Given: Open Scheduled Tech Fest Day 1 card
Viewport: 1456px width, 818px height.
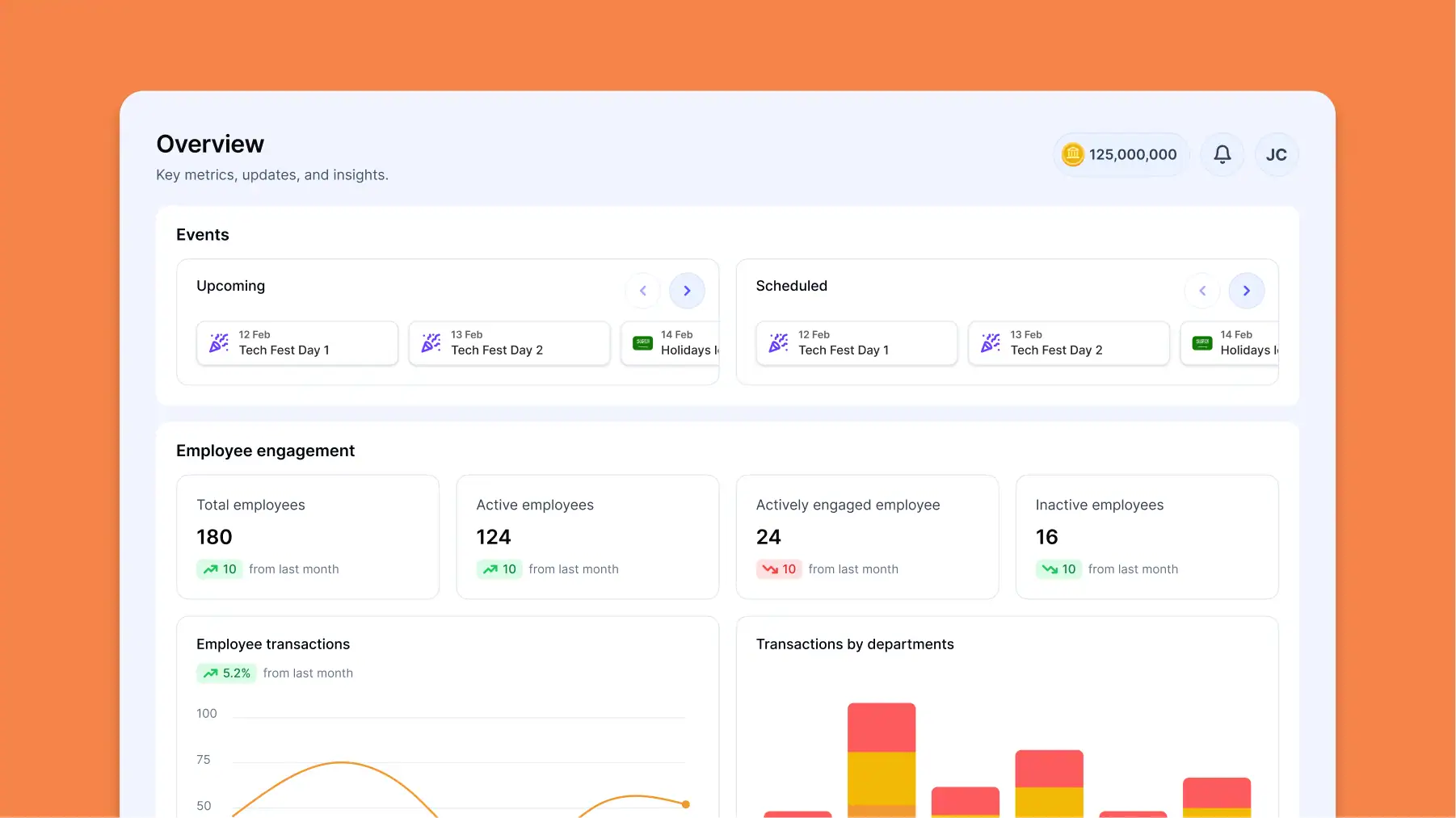Looking at the screenshot, I should (856, 343).
